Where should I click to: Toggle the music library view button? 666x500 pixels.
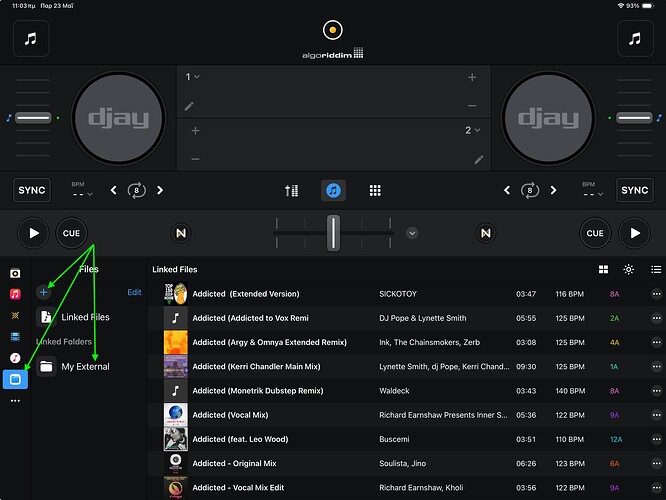coord(333,190)
